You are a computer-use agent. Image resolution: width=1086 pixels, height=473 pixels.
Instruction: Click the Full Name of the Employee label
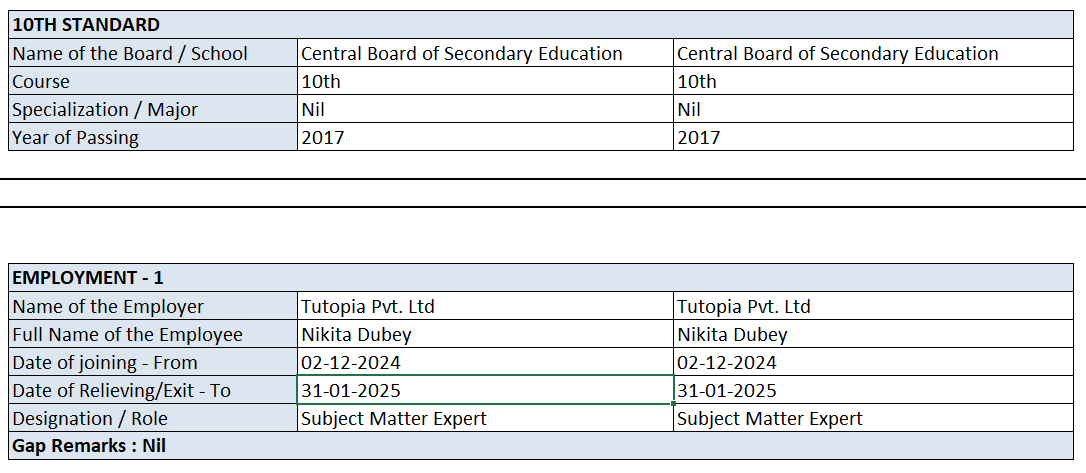(x=128, y=335)
